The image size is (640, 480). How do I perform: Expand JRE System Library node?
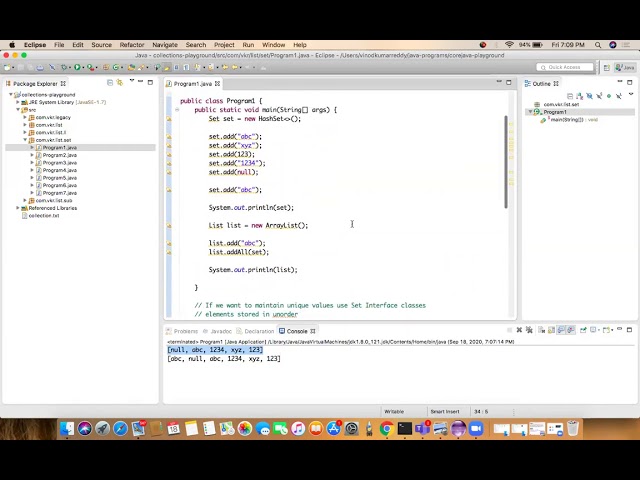[x=18, y=102]
